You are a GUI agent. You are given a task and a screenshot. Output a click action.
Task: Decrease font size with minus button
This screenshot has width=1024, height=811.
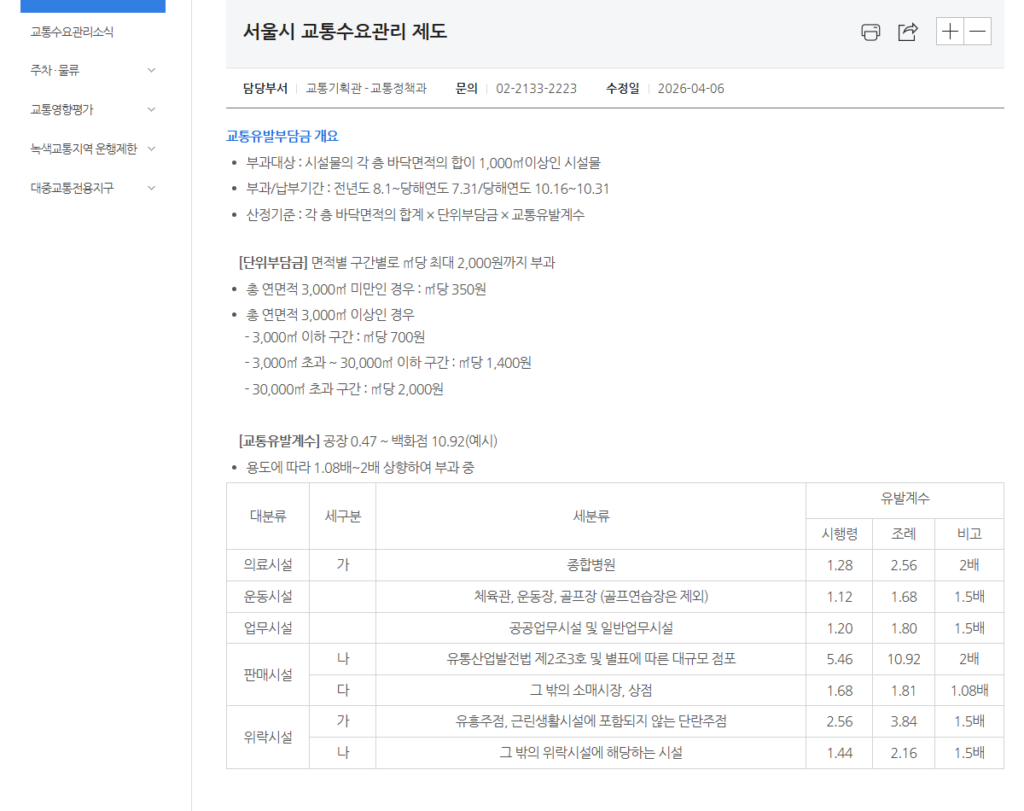978,31
